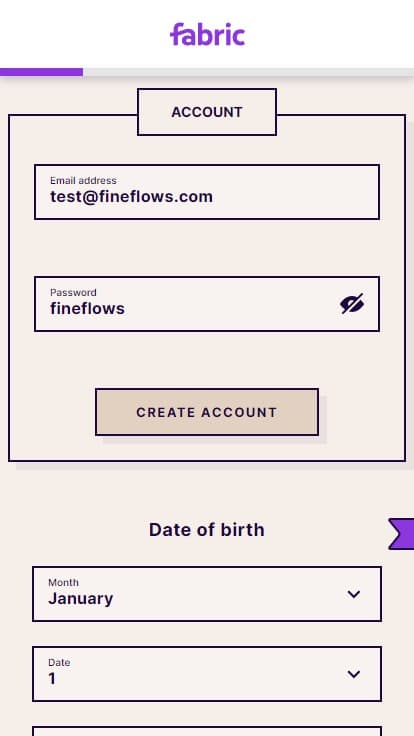Focus the Password input field
Viewport: 414px width, 736px height.
tap(207, 304)
